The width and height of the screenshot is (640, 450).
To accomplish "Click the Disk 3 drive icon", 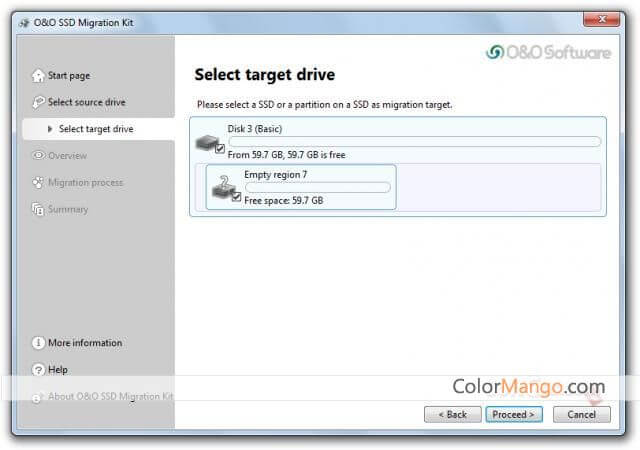I will coord(208,142).
